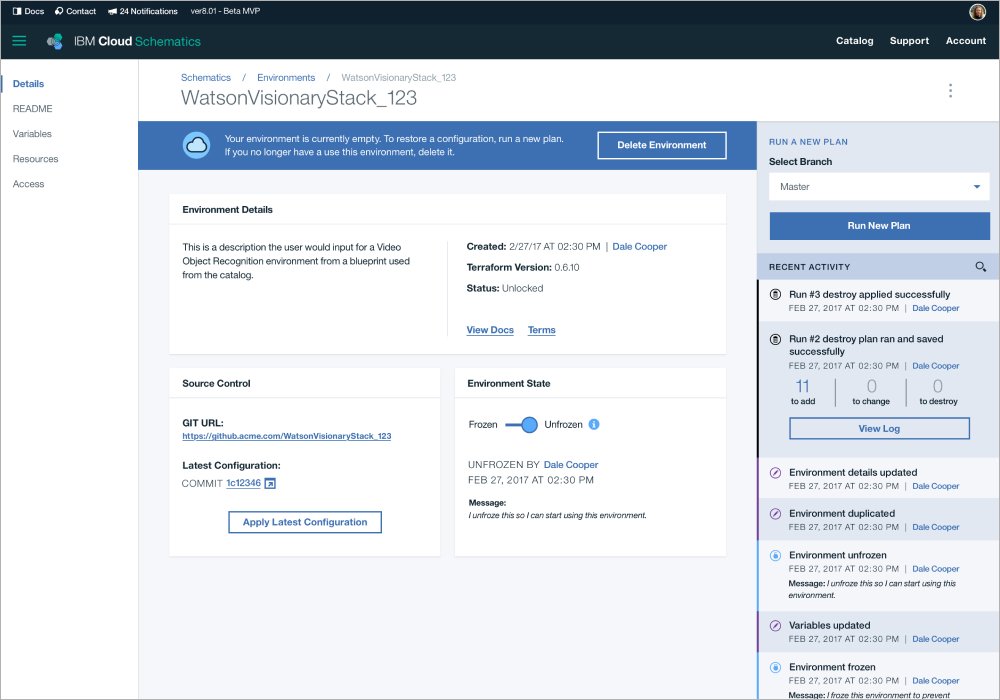Image resolution: width=1000 pixels, height=700 pixels.
Task: Click Environment unfrozen activity icon
Action: point(776,555)
